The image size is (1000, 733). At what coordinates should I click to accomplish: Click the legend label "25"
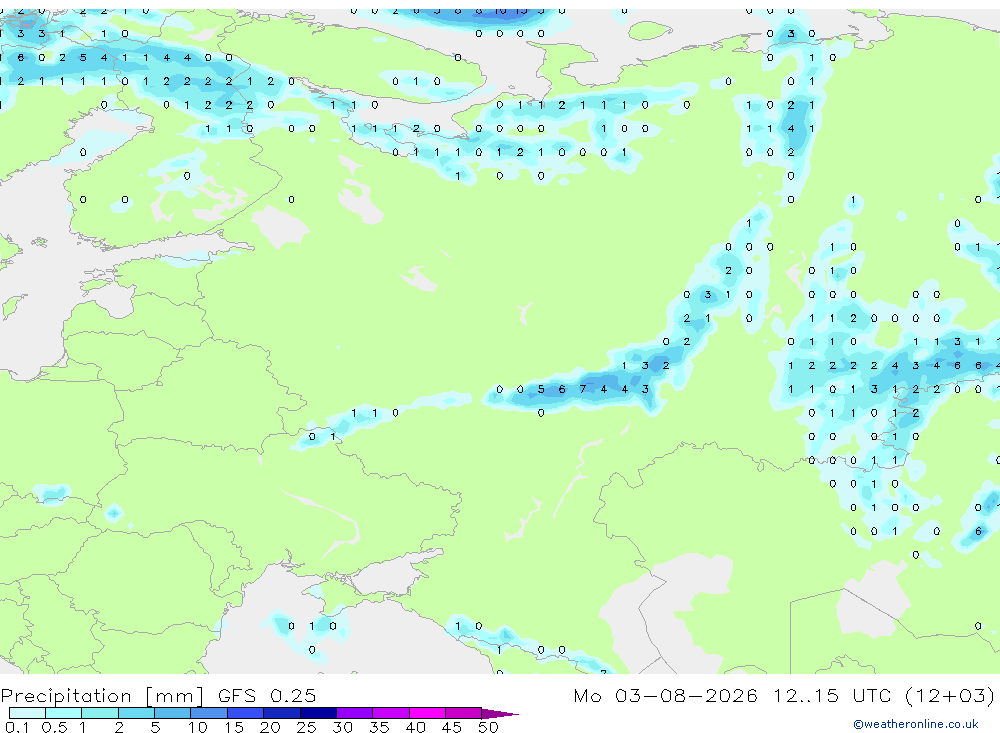point(307,727)
